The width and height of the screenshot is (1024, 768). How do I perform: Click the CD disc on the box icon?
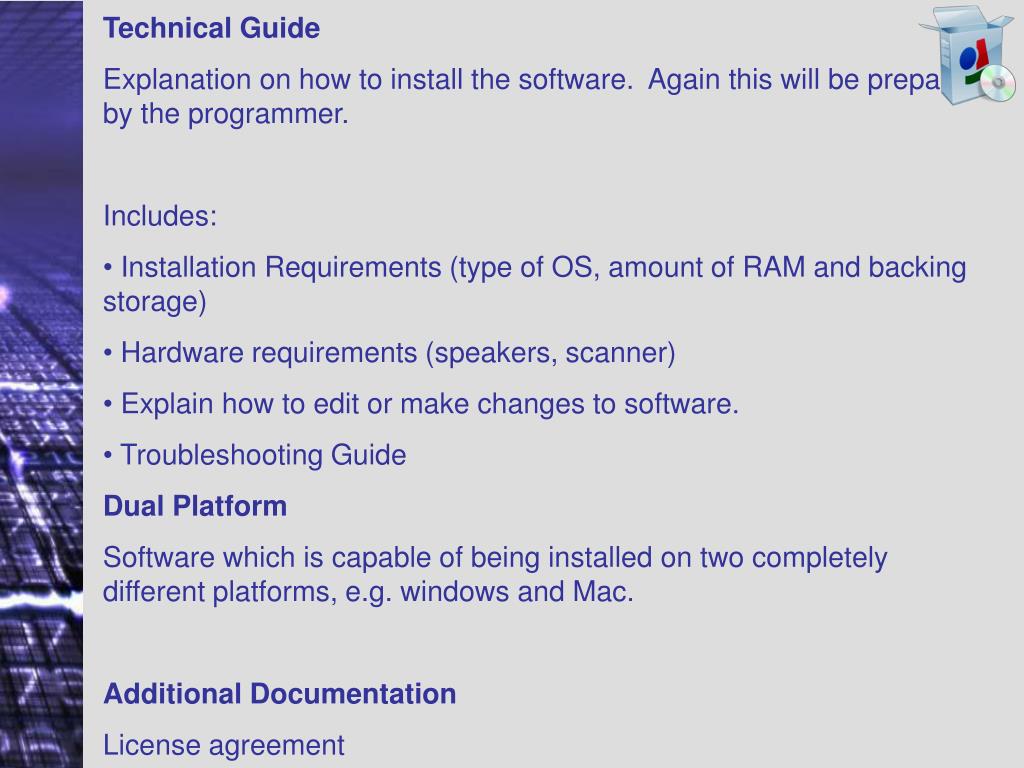coord(997,83)
